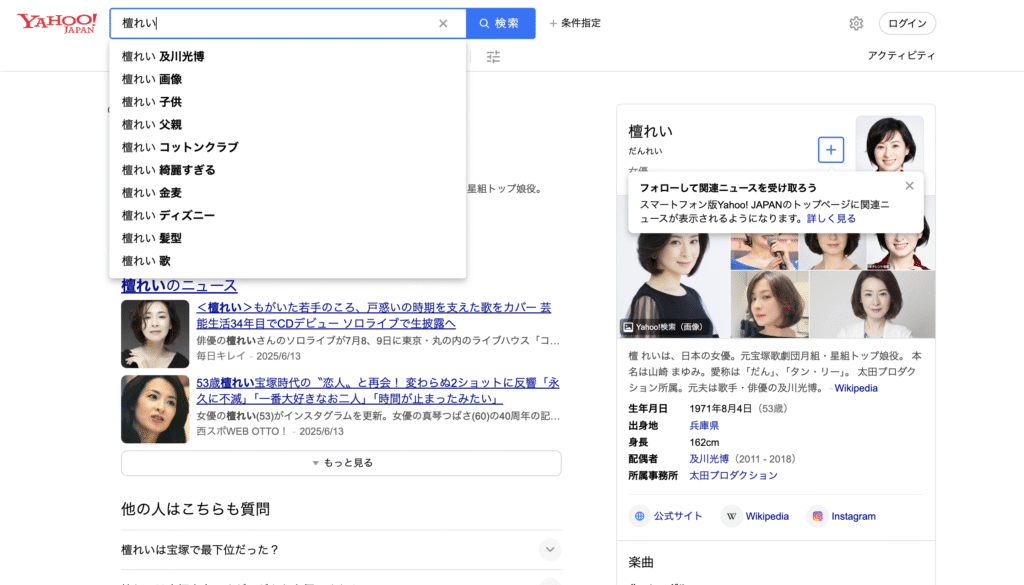Open the 檀れいのニュース heading link
1024x585 pixels.
point(179,285)
